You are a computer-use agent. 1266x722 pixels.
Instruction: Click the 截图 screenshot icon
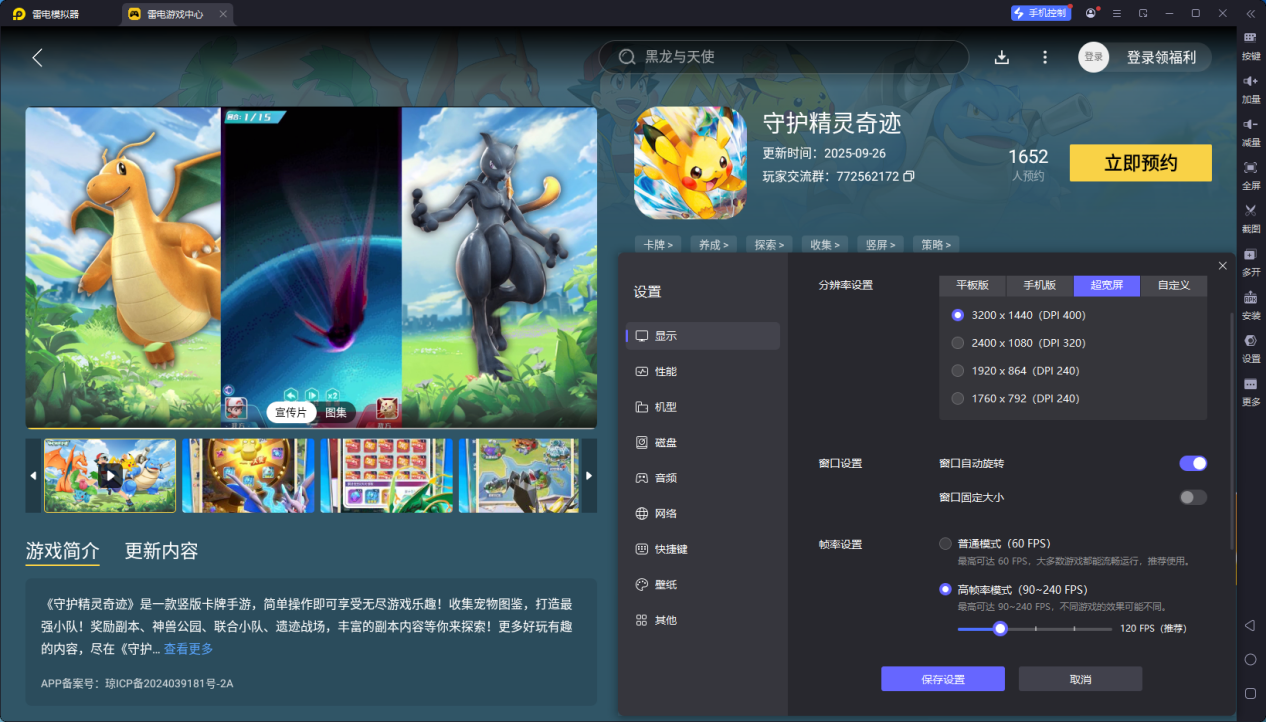click(1250, 217)
